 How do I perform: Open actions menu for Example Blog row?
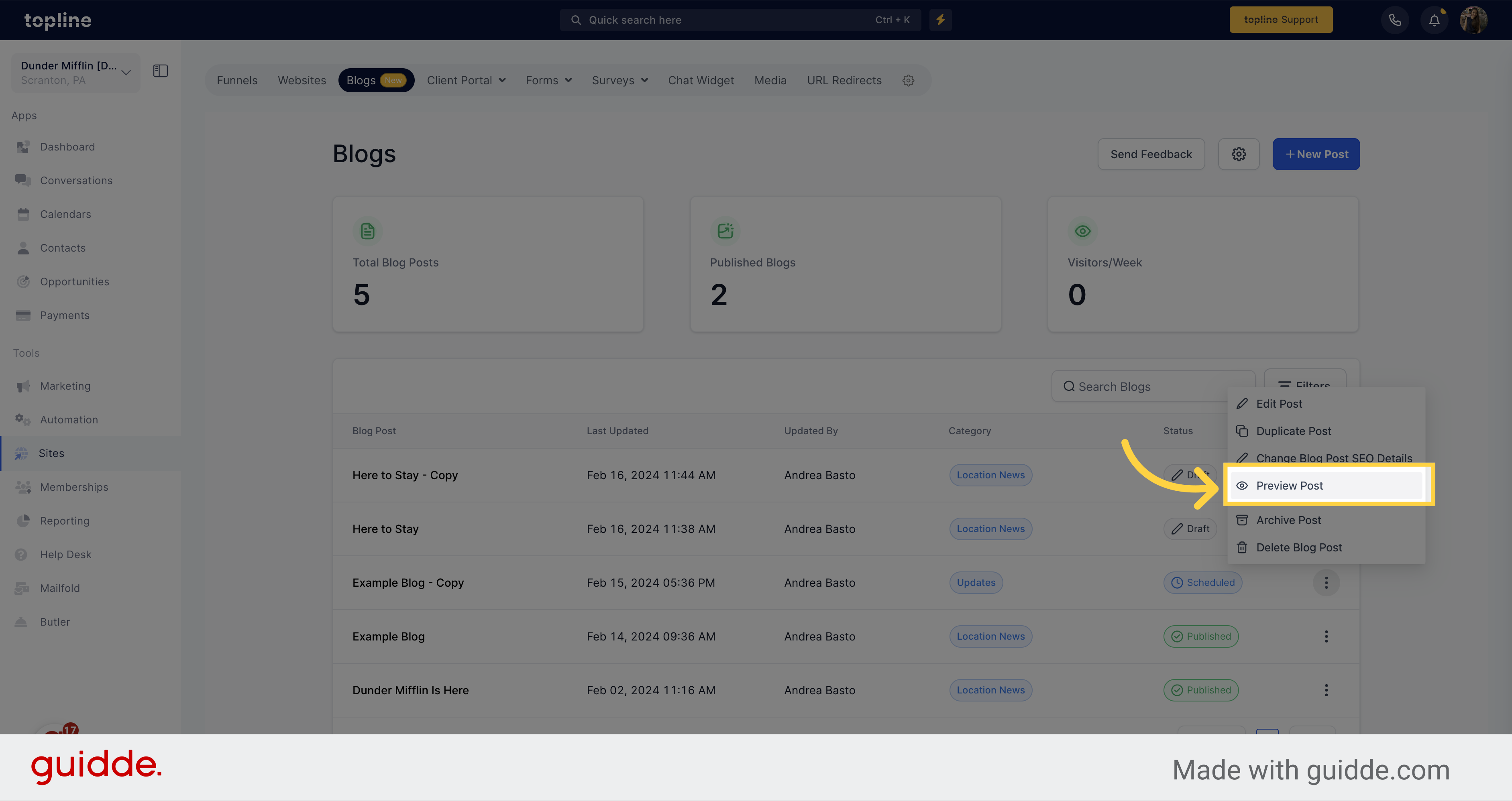(1326, 637)
